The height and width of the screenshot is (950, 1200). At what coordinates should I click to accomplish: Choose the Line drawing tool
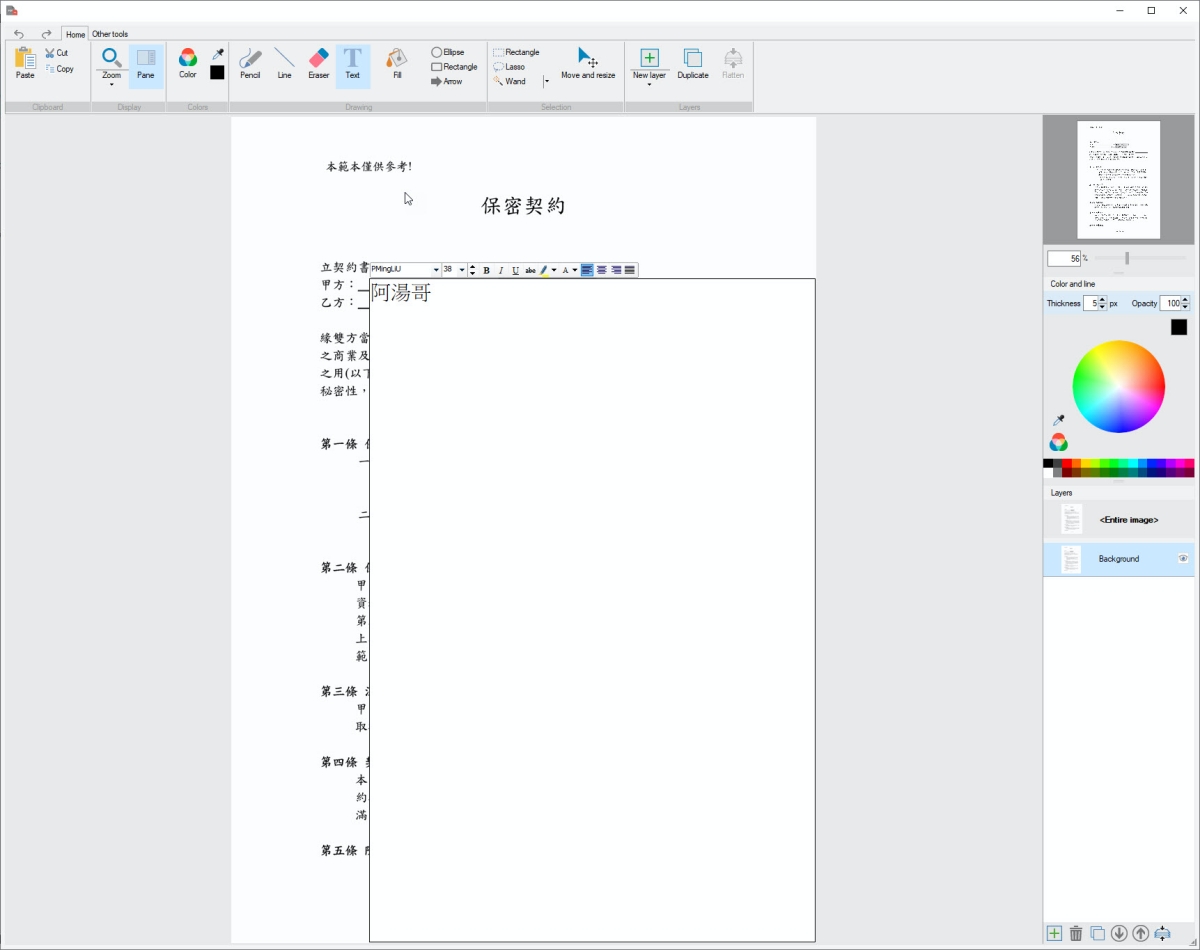284,63
